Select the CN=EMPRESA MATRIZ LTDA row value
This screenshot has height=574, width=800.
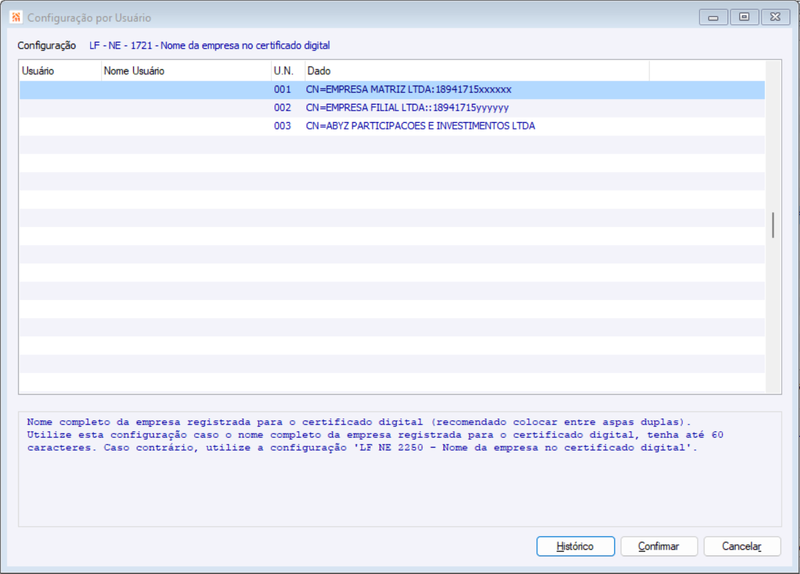(x=409, y=89)
